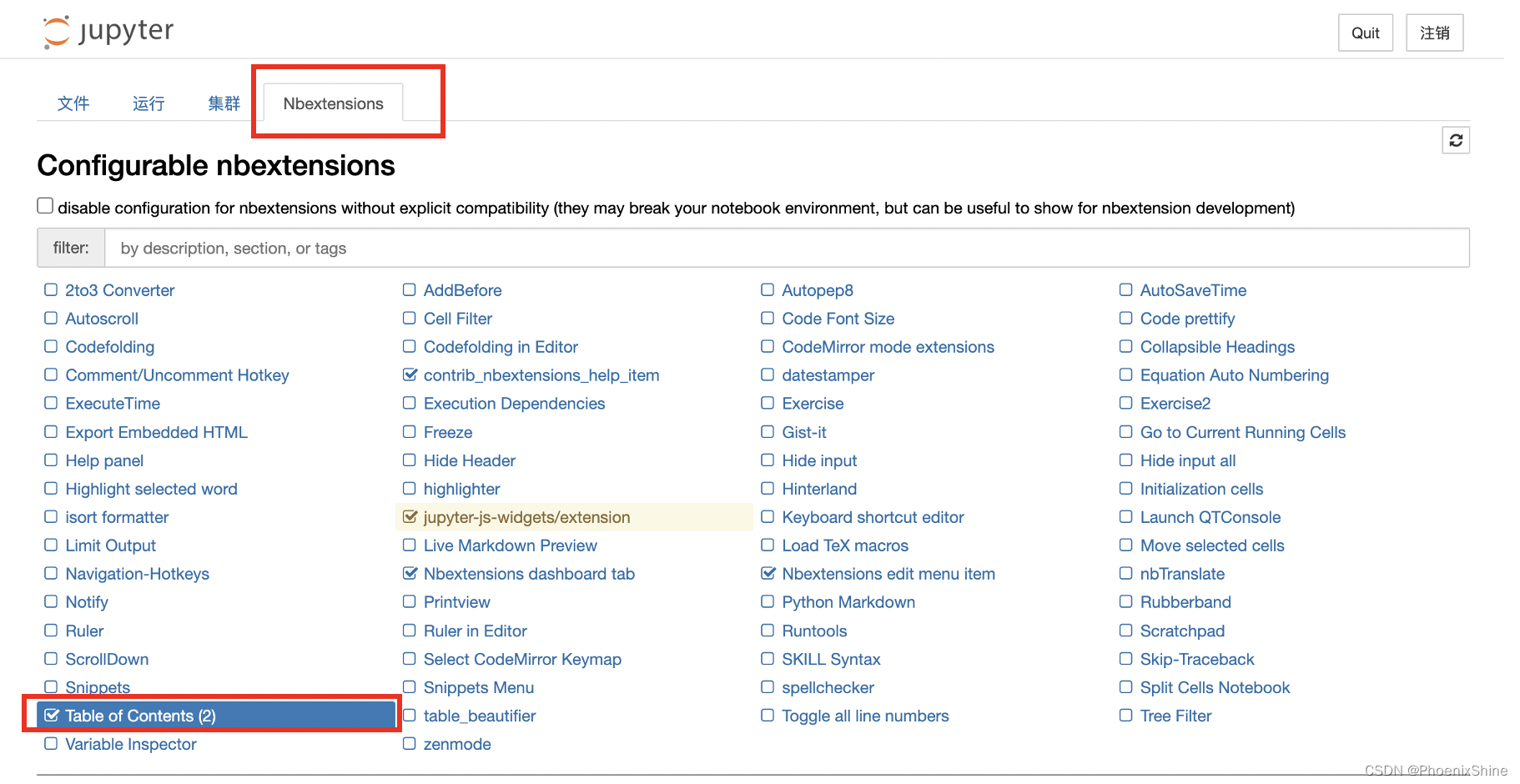The height and width of the screenshot is (784, 1520).
Task: Select Live Markdown Preview extension
Action: tap(510, 545)
